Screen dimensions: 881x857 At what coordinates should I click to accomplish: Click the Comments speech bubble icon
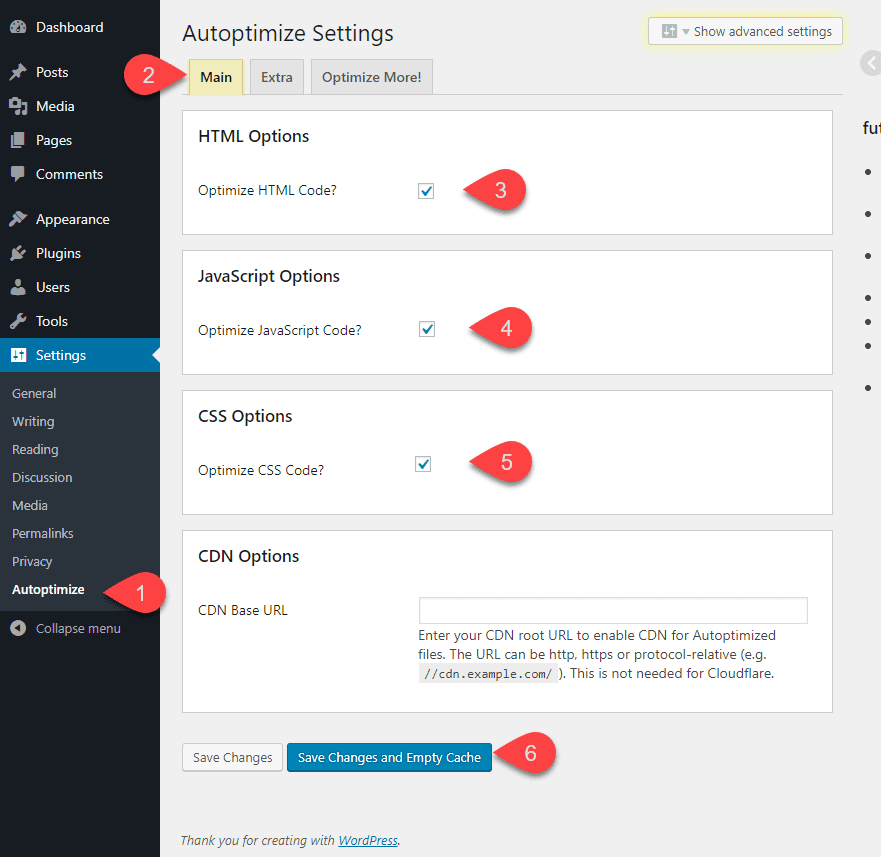(18, 174)
